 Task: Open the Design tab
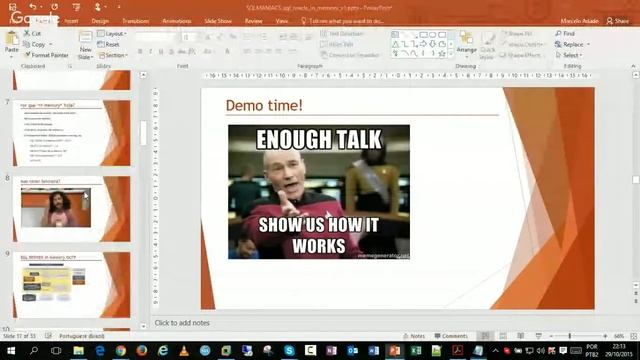point(100,21)
